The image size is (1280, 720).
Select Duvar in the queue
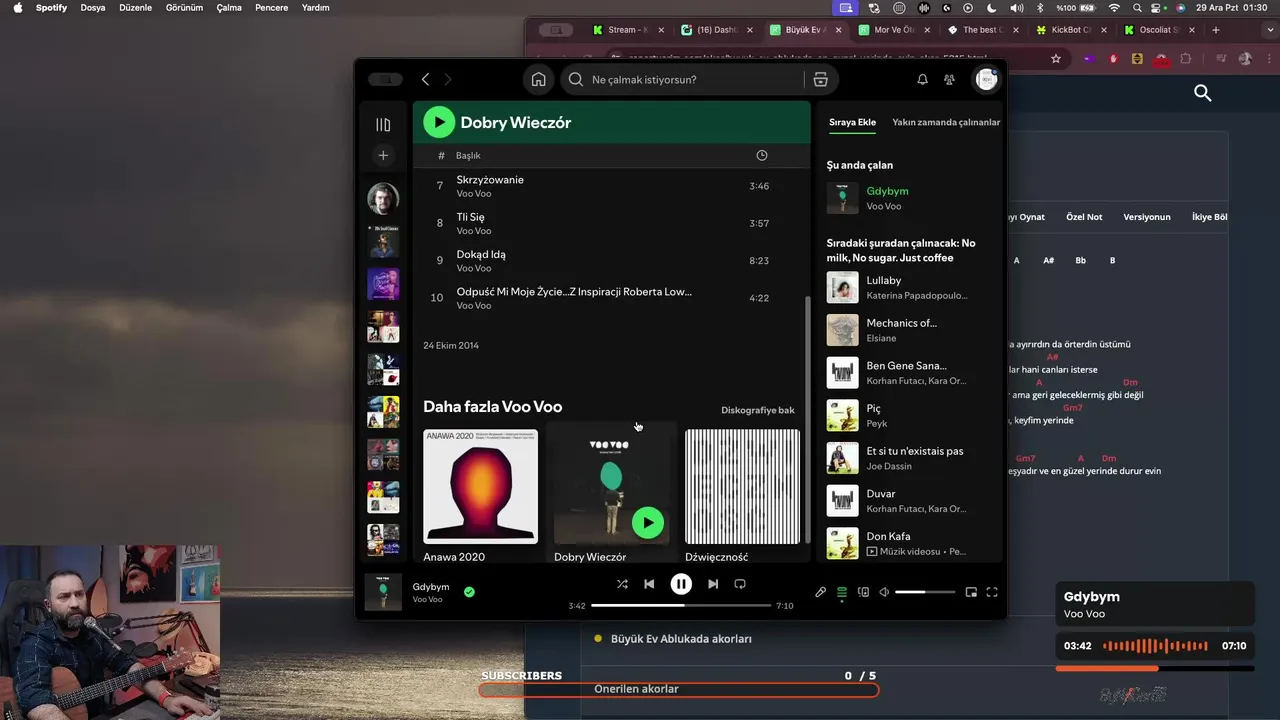[x=910, y=500]
